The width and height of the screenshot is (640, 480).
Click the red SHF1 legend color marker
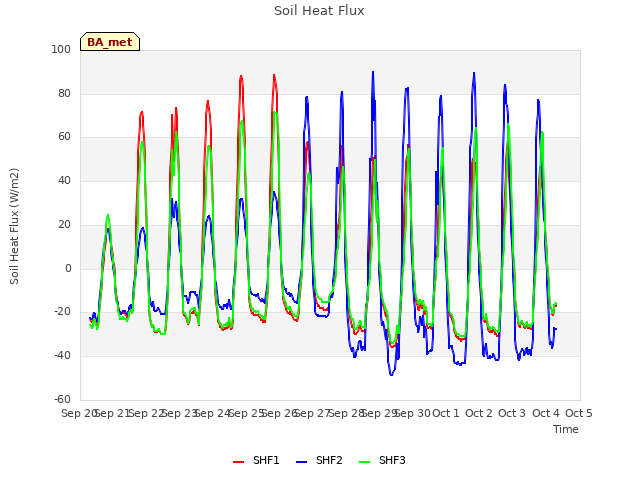pos(238,461)
